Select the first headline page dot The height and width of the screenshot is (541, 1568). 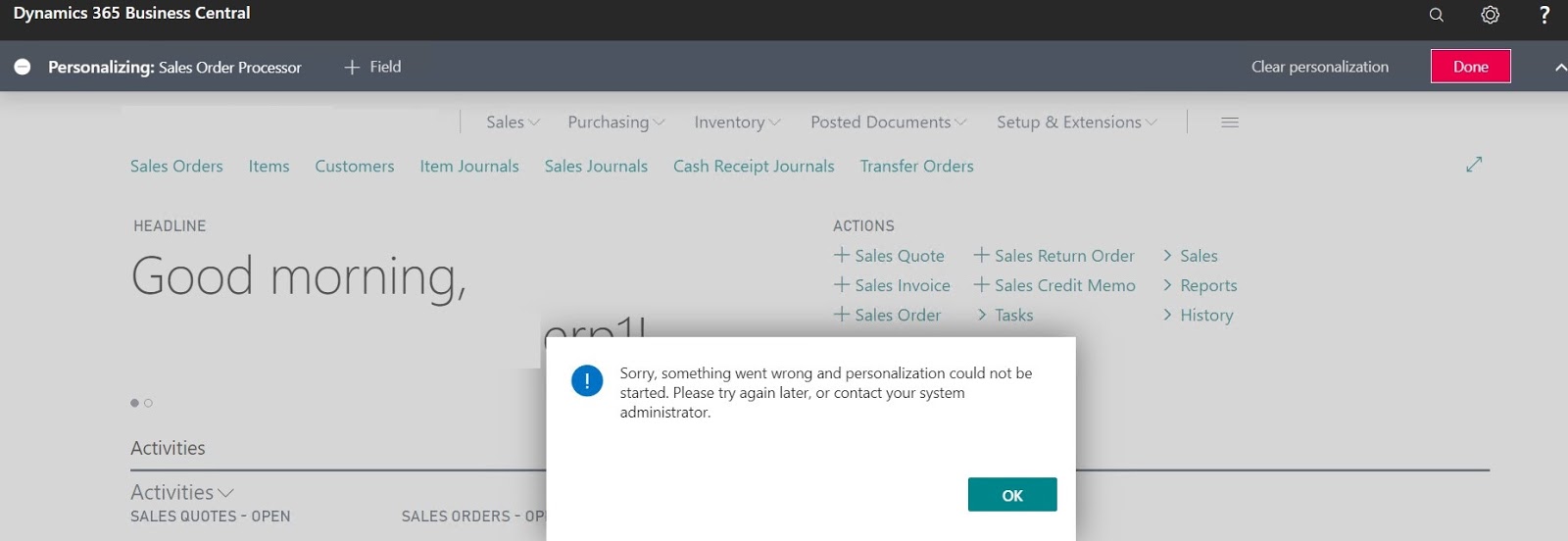pyautogui.click(x=134, y=403)
